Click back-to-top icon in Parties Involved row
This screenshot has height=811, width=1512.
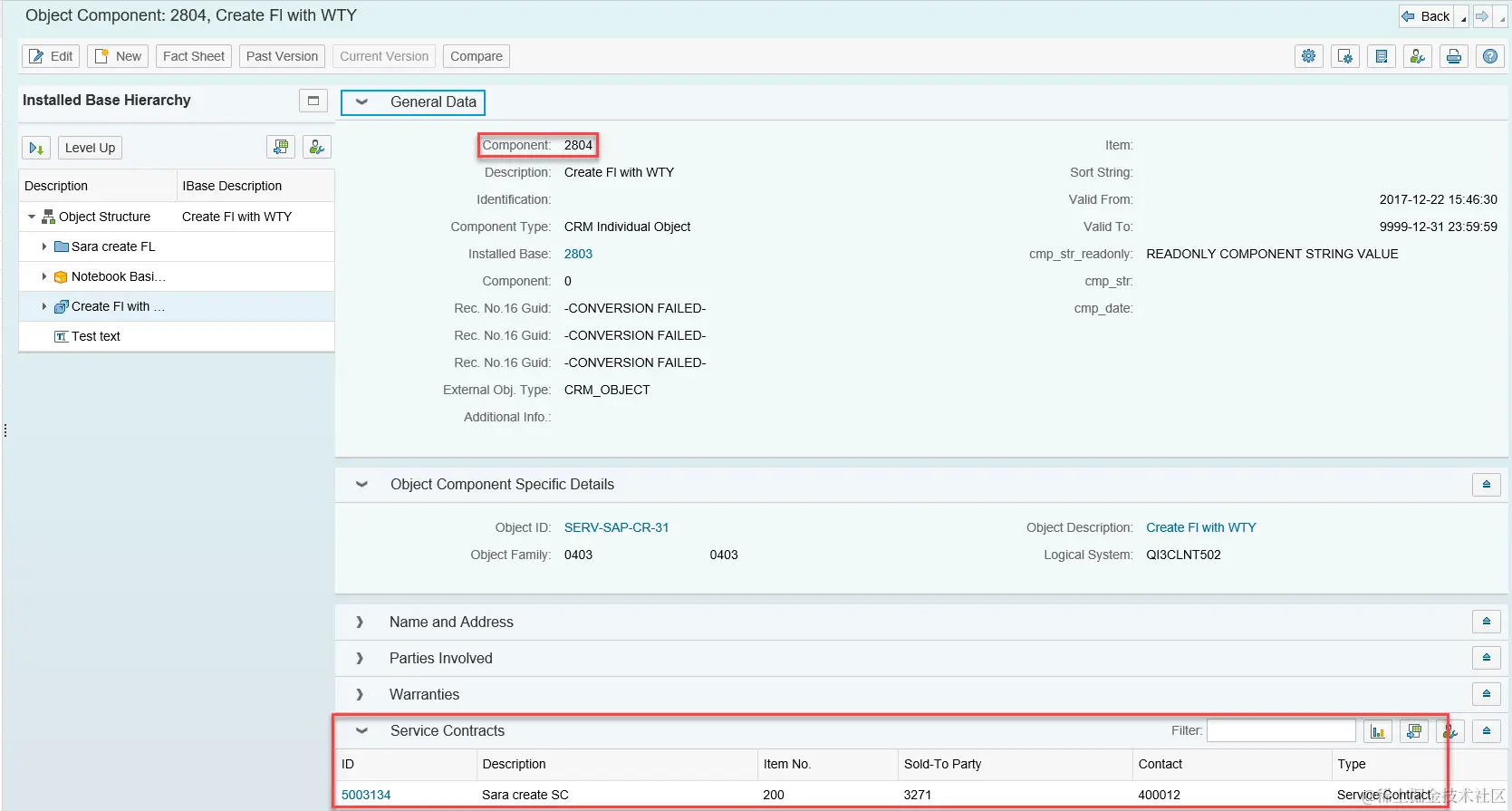tap(1487, 659)
